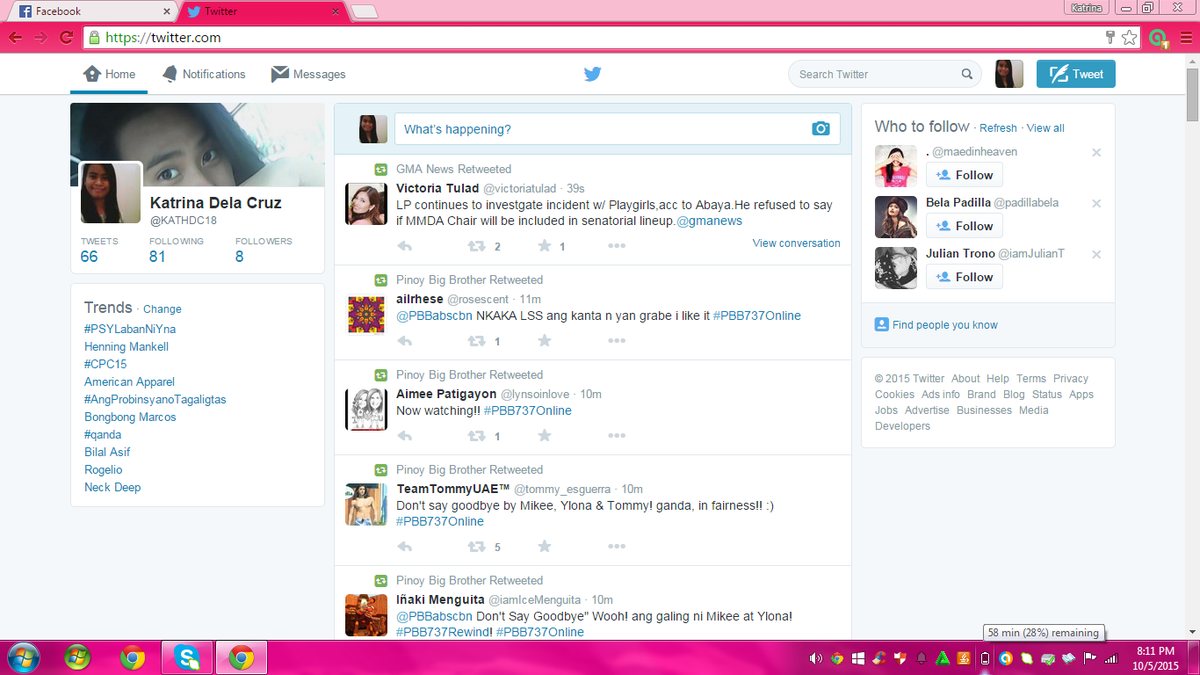Image resolution: width=1200 pixels, height=675 pixels.
Task: Open the Bongbong Marcos trend
Action: [130, 417]
